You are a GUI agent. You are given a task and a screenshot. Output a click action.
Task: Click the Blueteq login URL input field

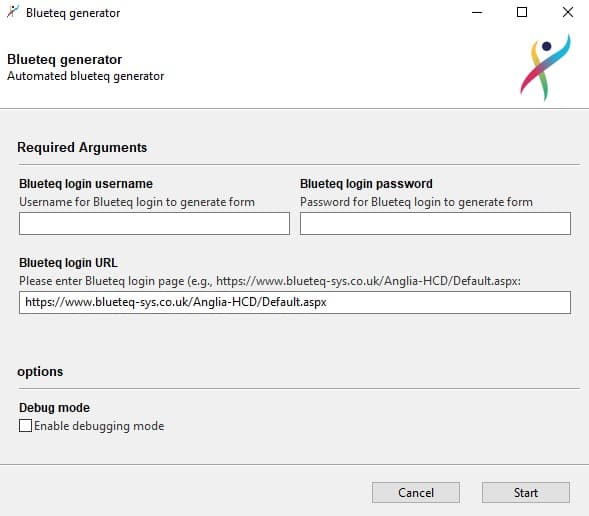point(295,302)
